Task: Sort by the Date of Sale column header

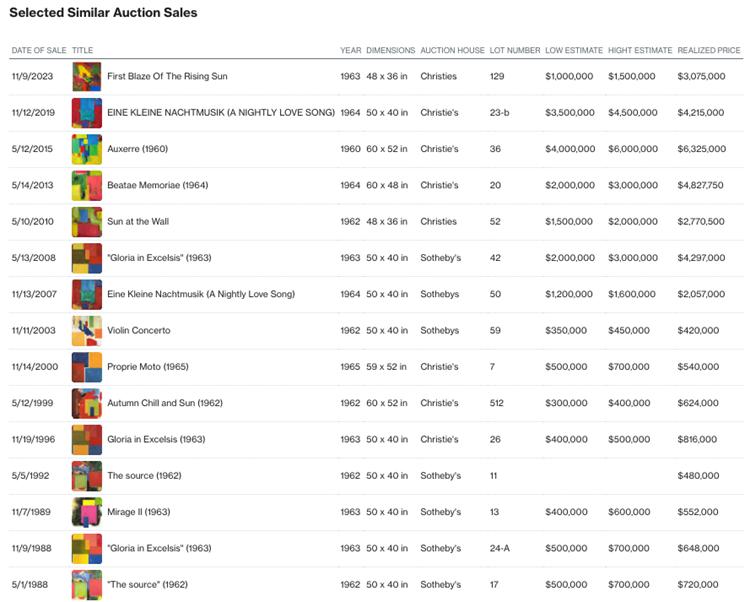Action: click(39, 50)
